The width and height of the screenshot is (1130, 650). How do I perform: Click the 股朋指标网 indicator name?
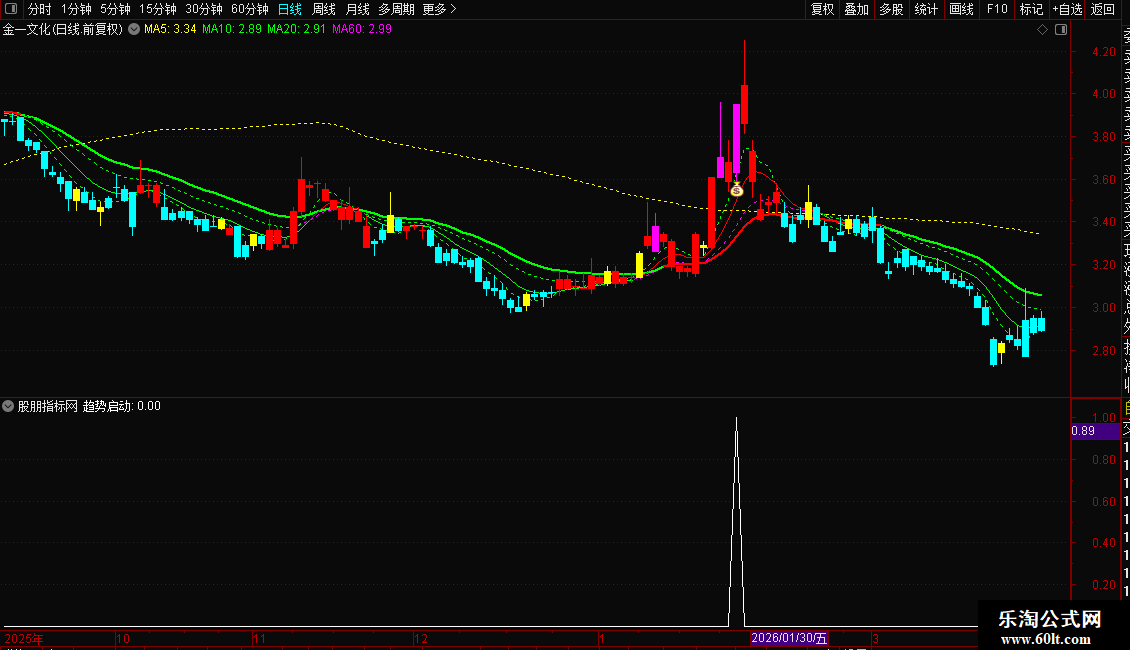click(x=48, y=406)
